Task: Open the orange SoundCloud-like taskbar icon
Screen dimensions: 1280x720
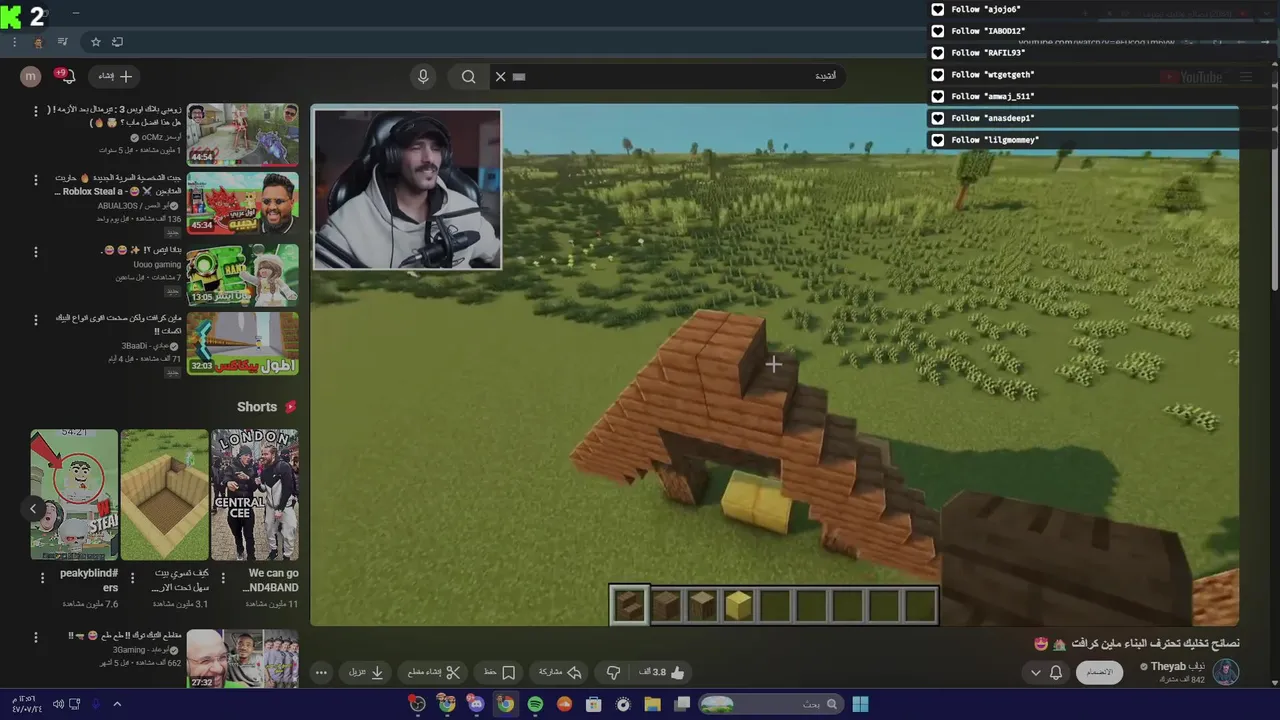Action: pyautogui.click(x=564, y=704)
